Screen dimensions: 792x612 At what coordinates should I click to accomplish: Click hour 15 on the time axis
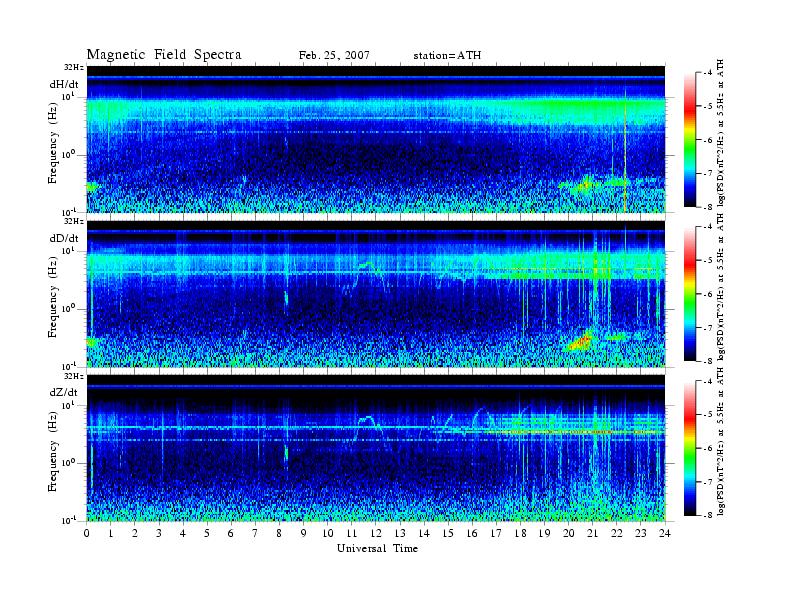(x=448, y=534)
